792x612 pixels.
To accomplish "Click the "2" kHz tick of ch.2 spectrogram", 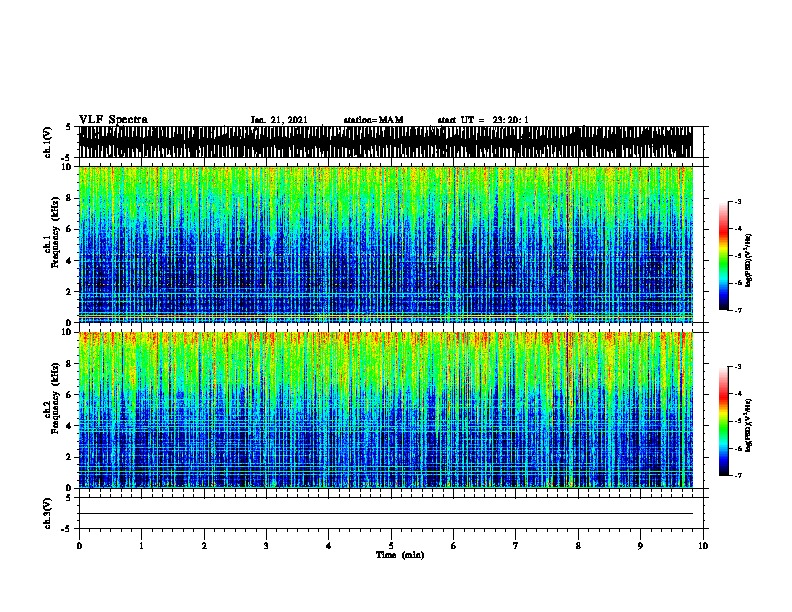I will pyautogui.click(x=70, y=457).
